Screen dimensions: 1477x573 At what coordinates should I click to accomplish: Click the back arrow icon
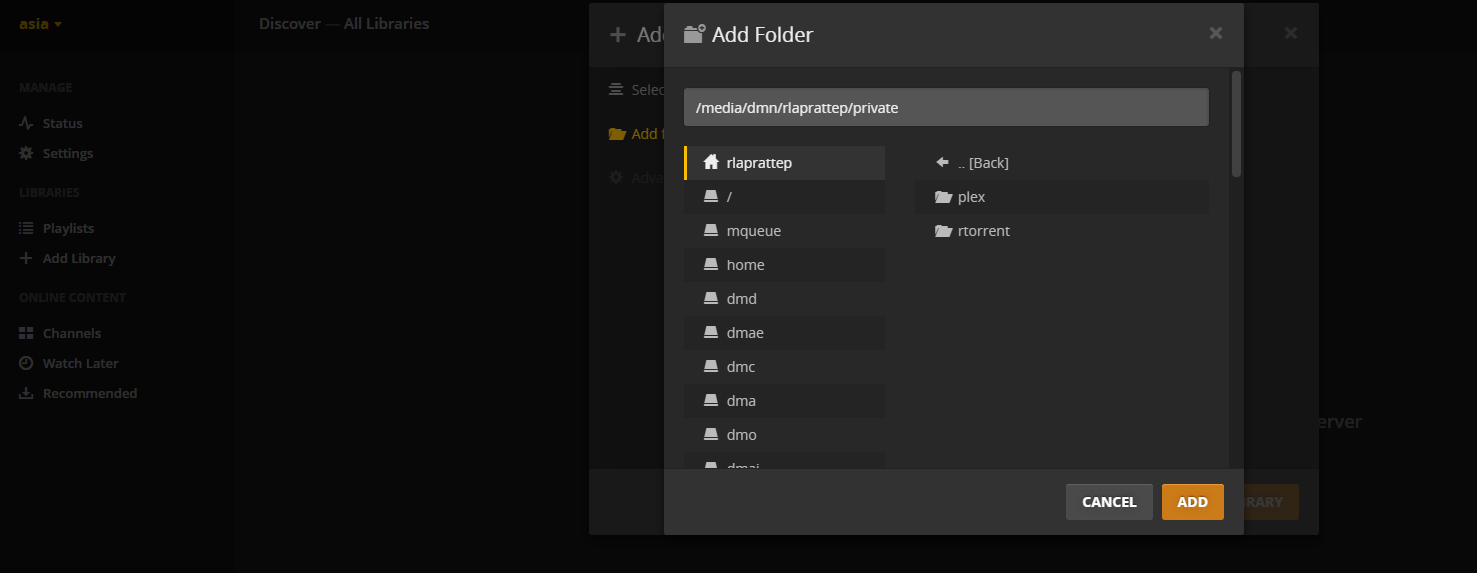click(942, 162)
